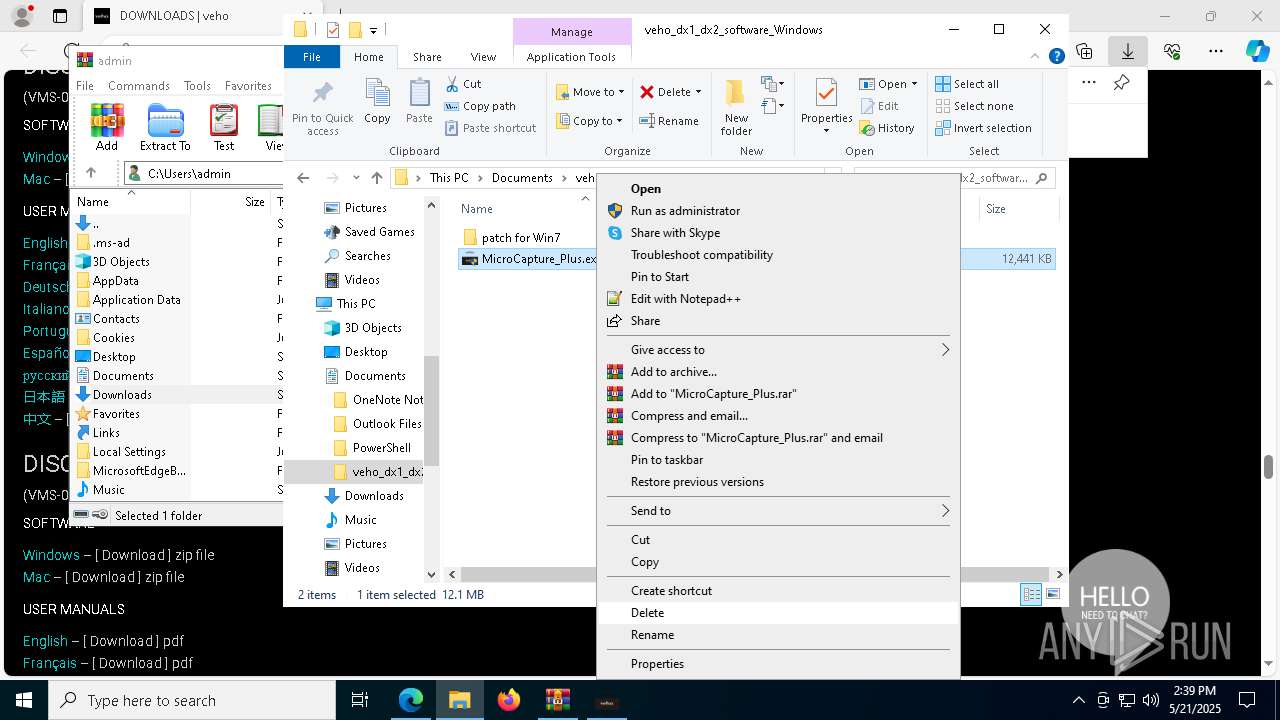This screenshot has height=720, width=1280.
Task: Select the patch for Win7 folder
Action: coord(521,238)
